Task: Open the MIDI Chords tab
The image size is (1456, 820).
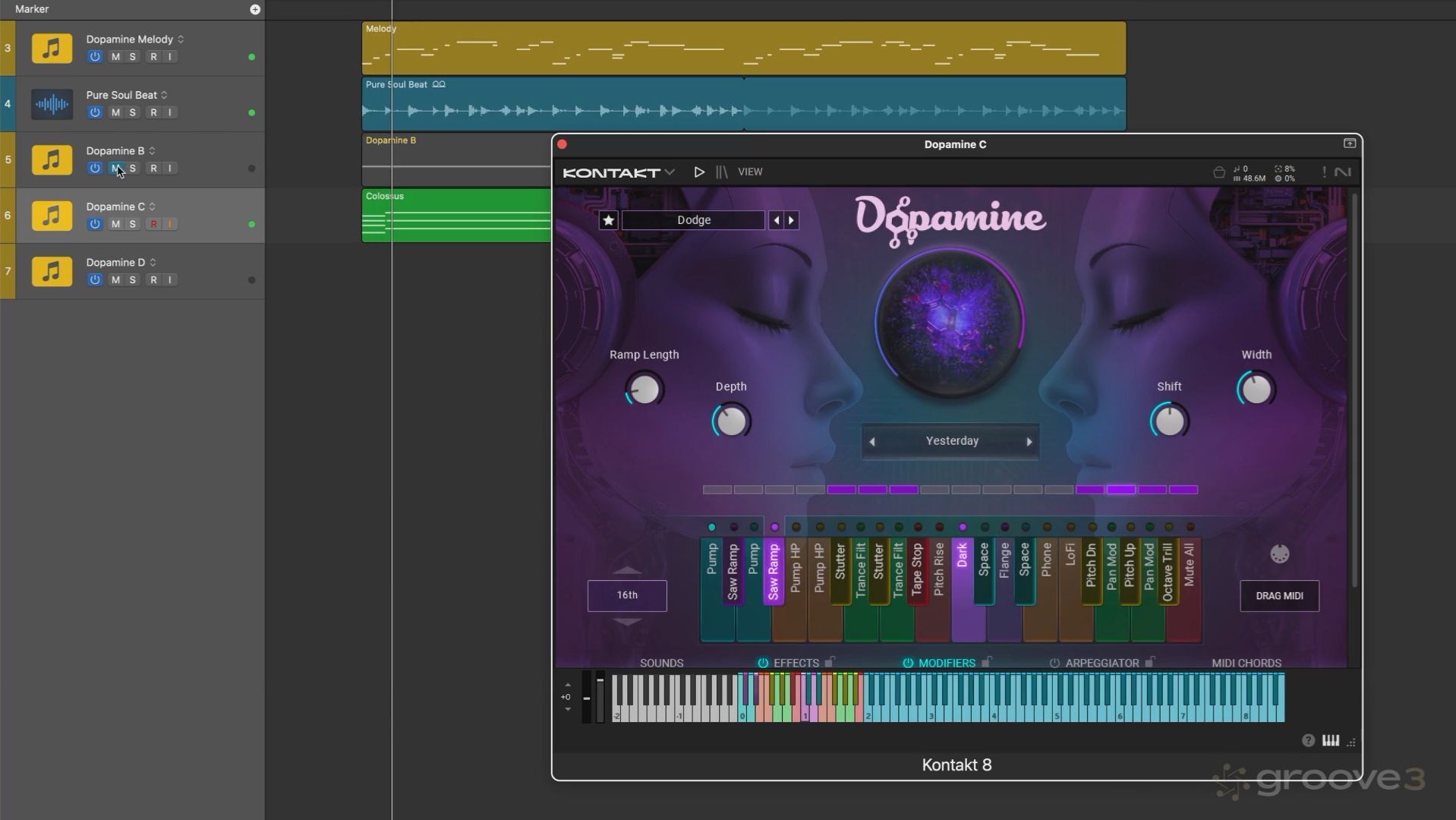Action: click(x=1246, y=663)
